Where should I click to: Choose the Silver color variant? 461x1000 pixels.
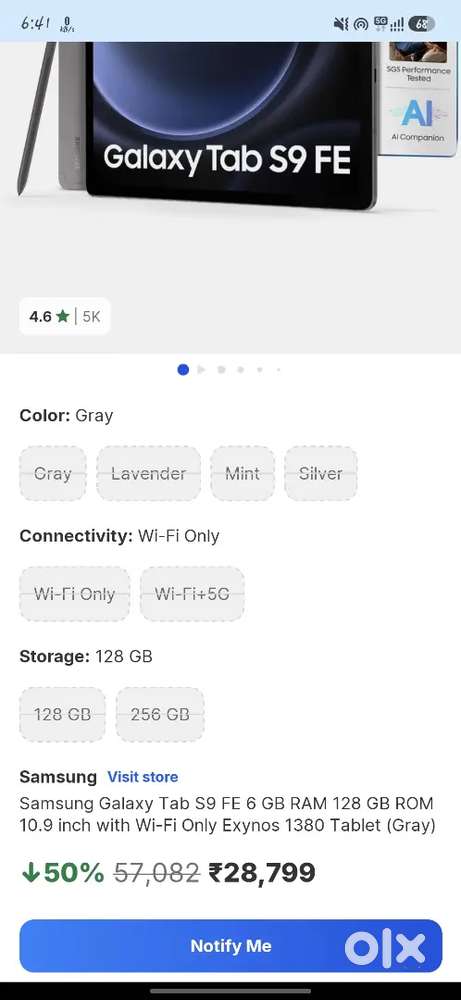pyautogui.click(x=321, y=473)
